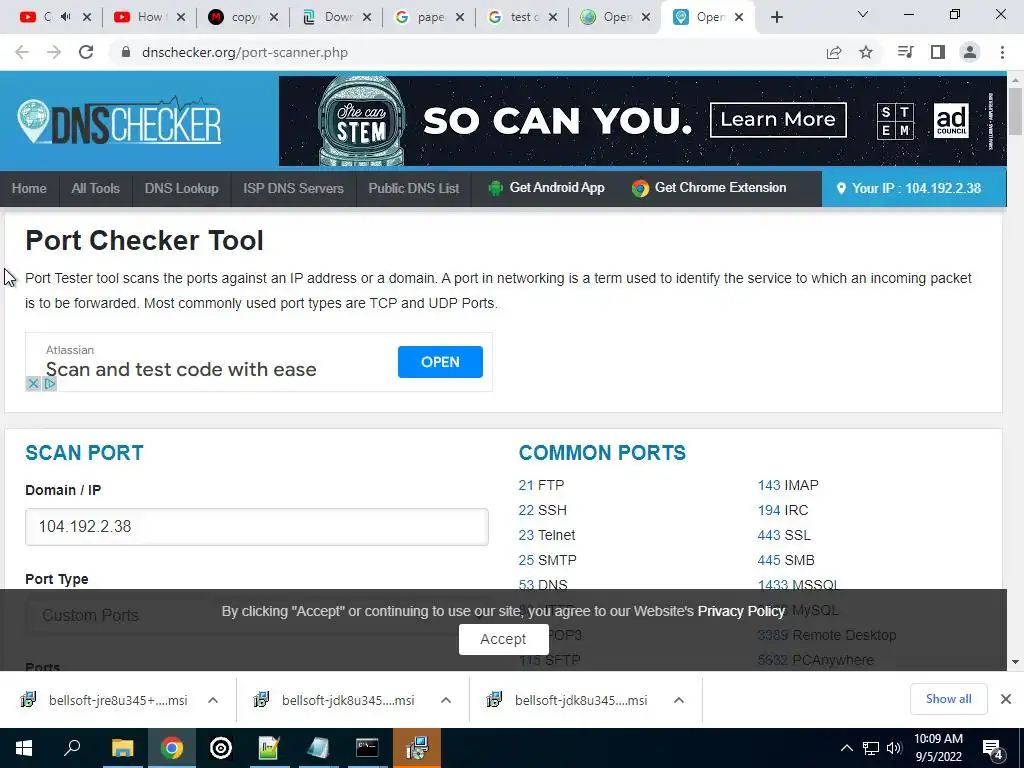This screenshot has width=1024, height=768.
Task: Click the page vertical scrollbar thumb
Action: click(1015, 111)
